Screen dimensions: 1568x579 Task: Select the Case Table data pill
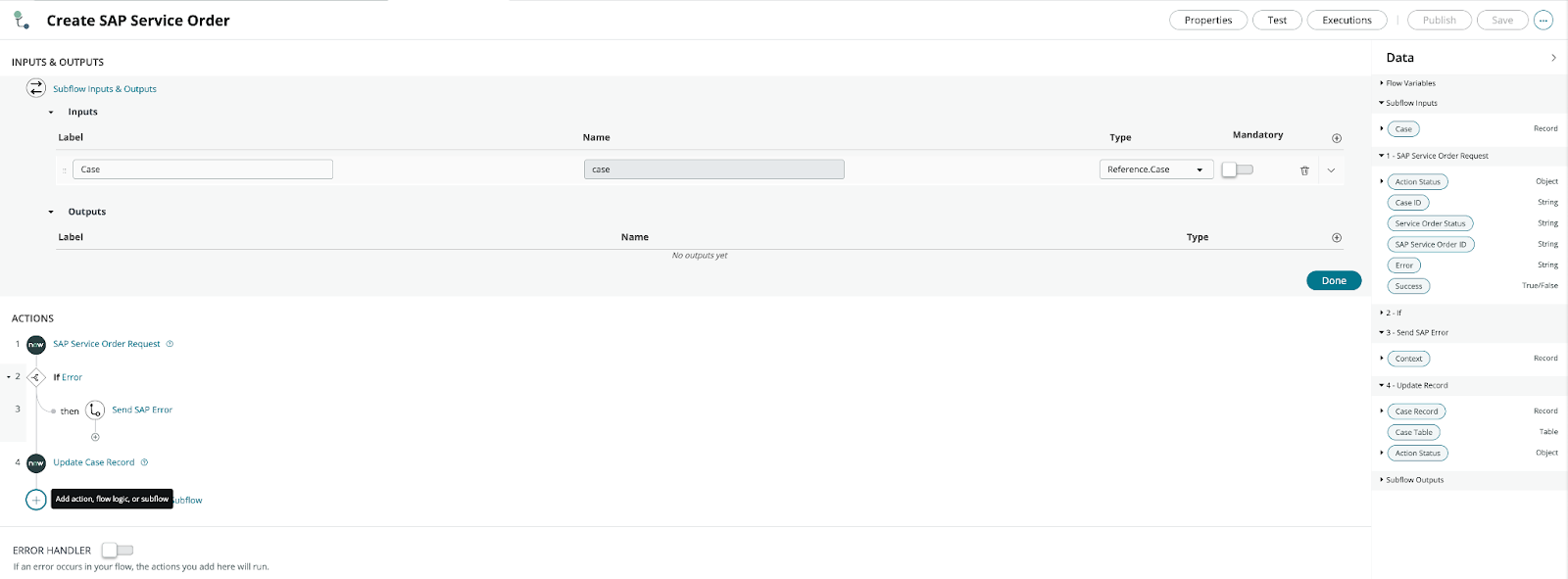click(1413, 432)
